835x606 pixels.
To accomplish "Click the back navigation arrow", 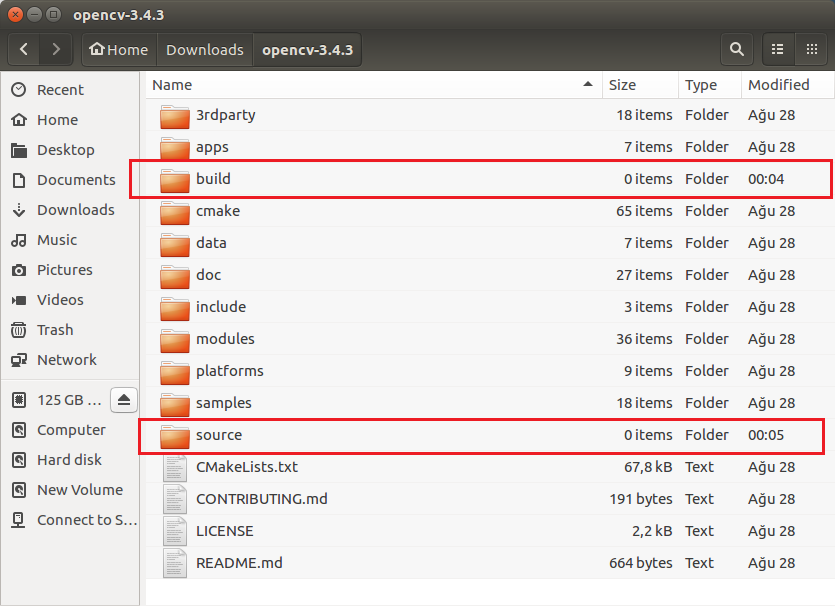I will (23, 49).
